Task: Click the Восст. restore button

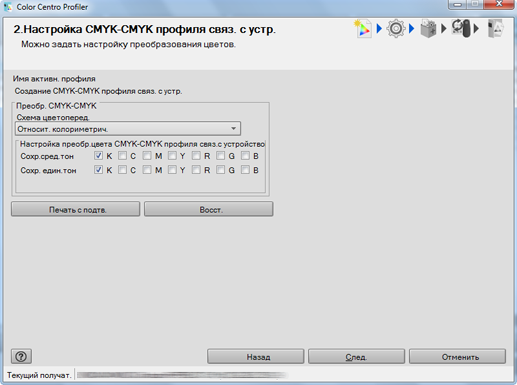Action: click(x=209, y=209)
